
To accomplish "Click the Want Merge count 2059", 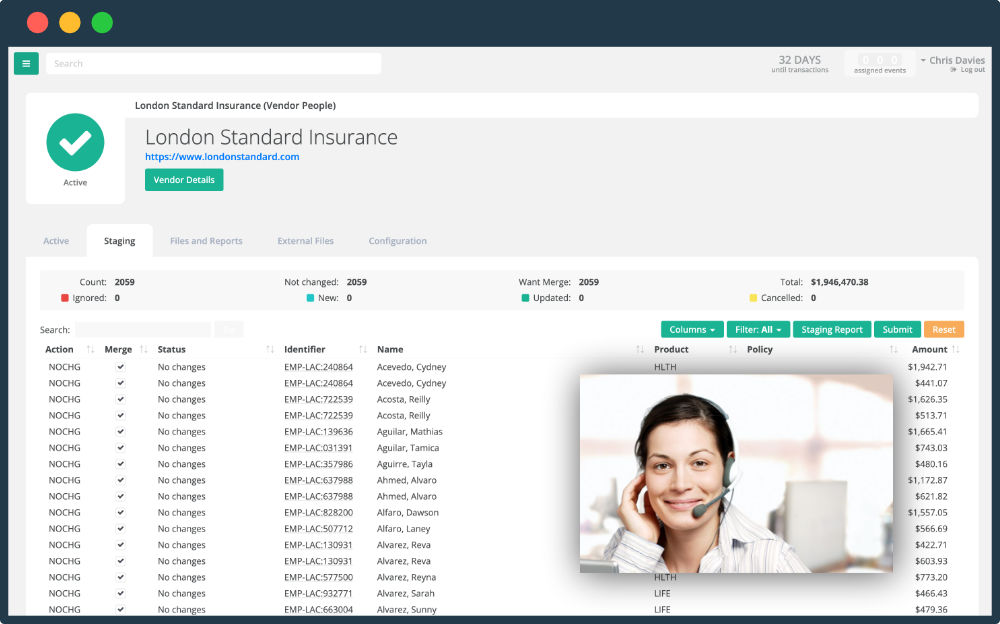I will point(589,282).
